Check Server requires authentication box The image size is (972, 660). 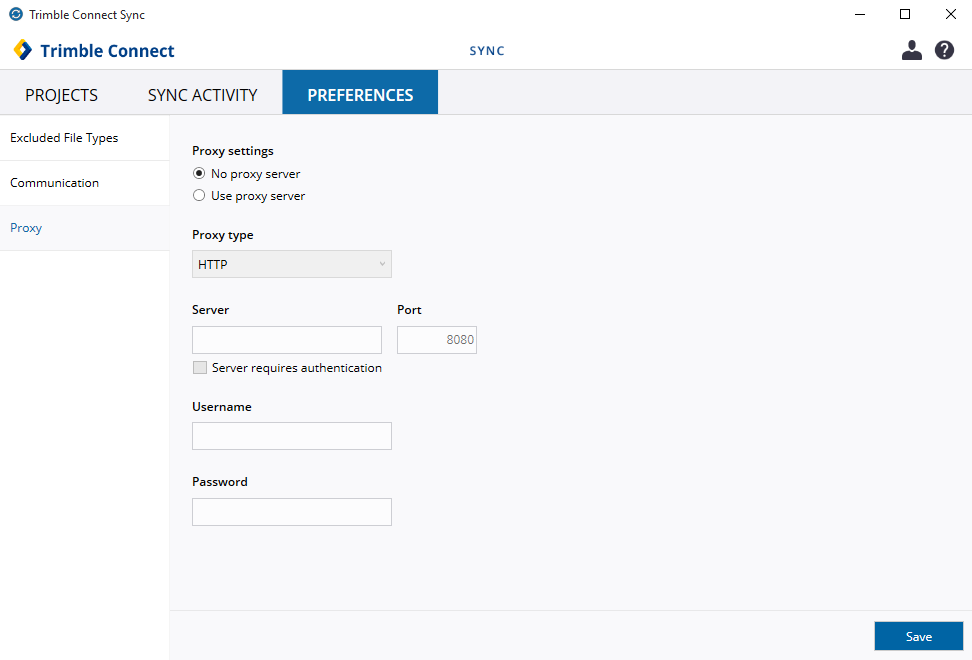(200, 367)
